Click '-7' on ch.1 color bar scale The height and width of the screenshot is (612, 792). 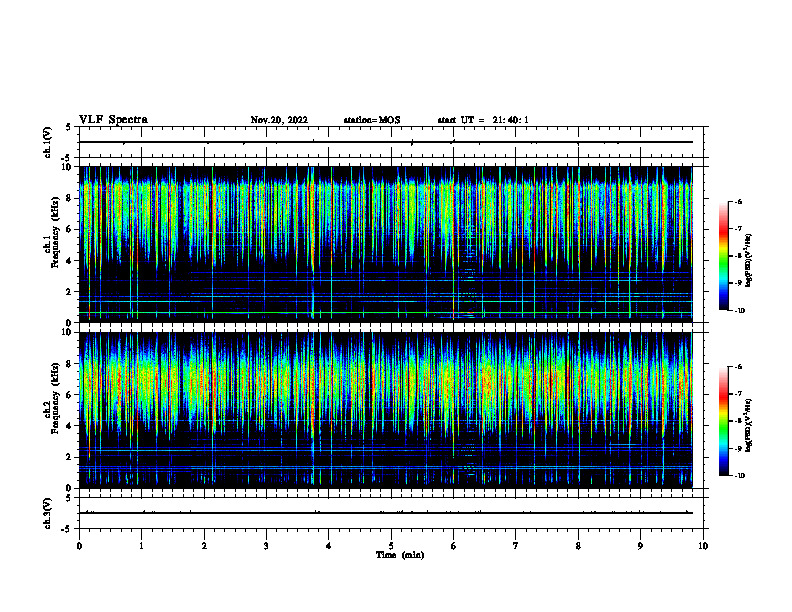coord(738,229)
